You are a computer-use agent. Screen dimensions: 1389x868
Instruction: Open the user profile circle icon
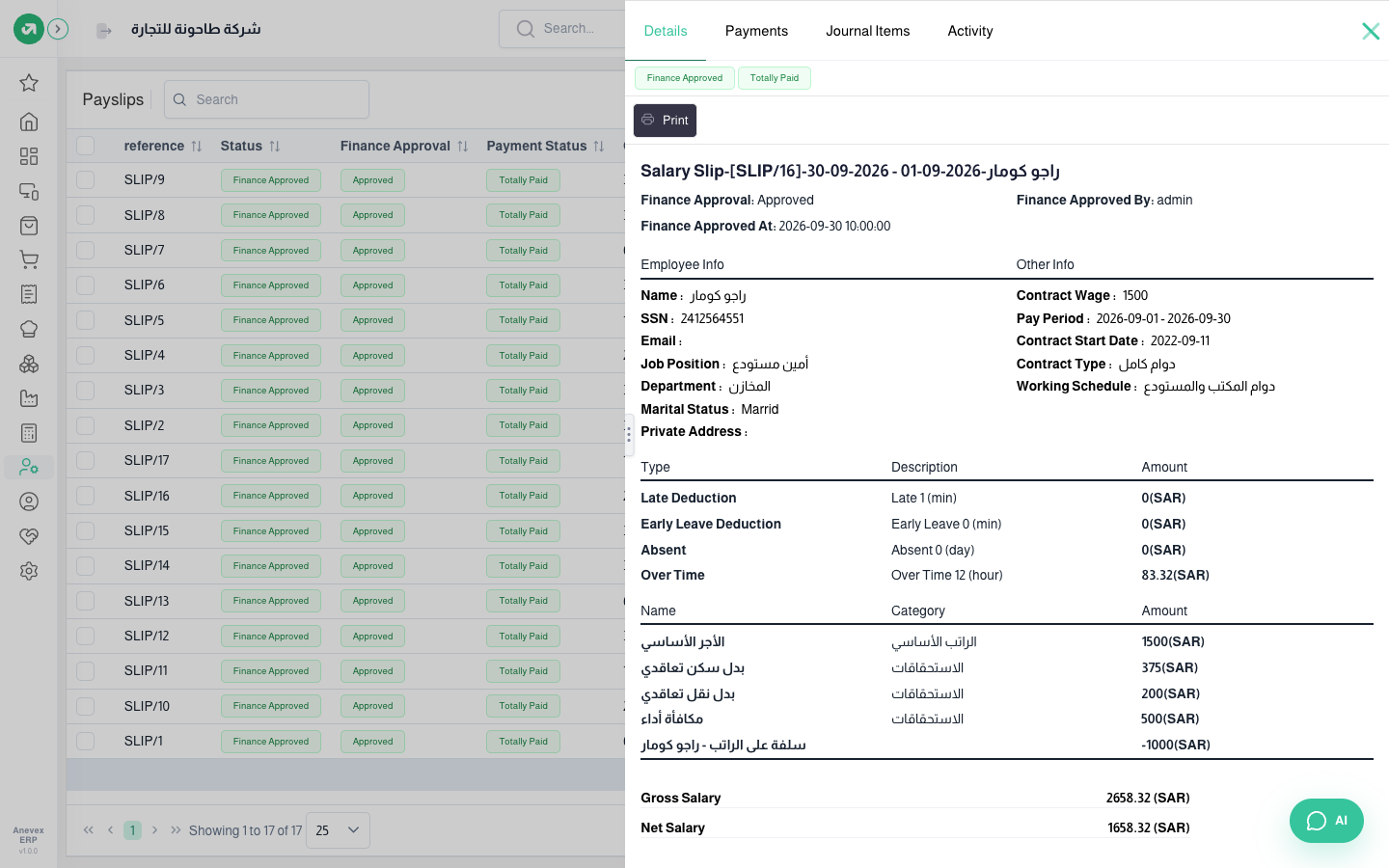click(x=29, y=502)
